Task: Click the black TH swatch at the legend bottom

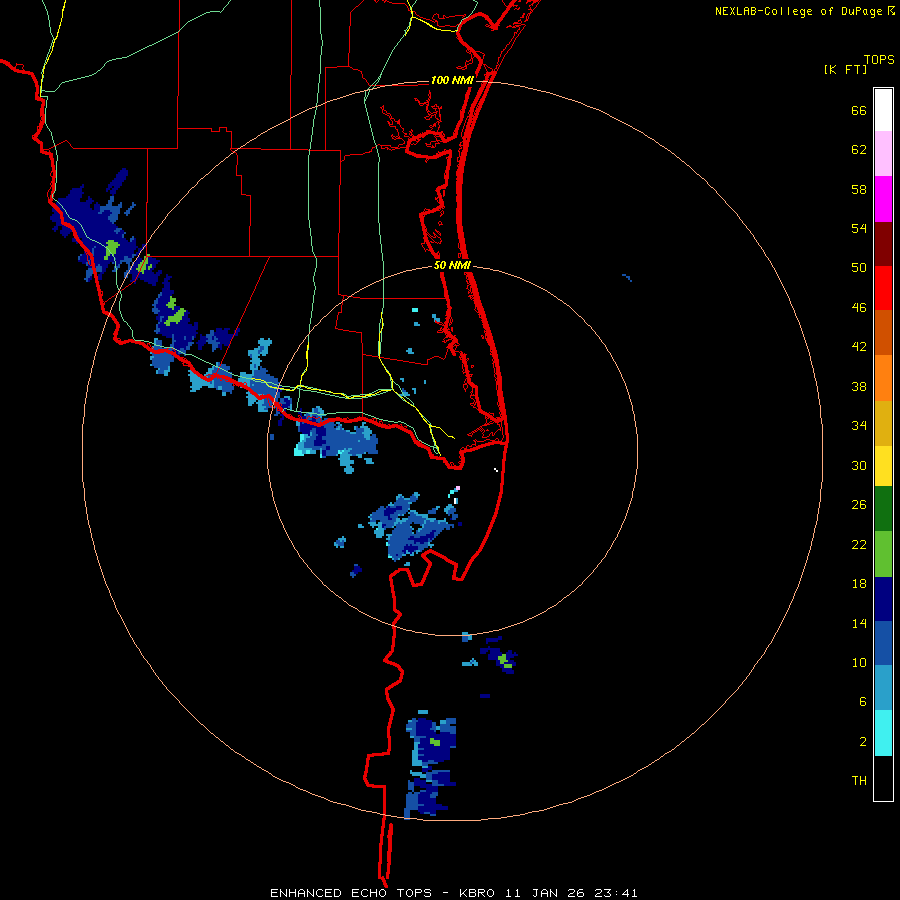Action: 883,778
